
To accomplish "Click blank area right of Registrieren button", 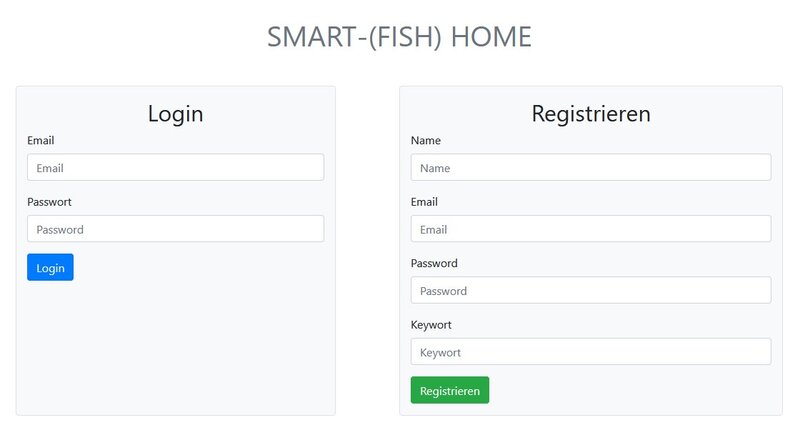I will point(630,390).
